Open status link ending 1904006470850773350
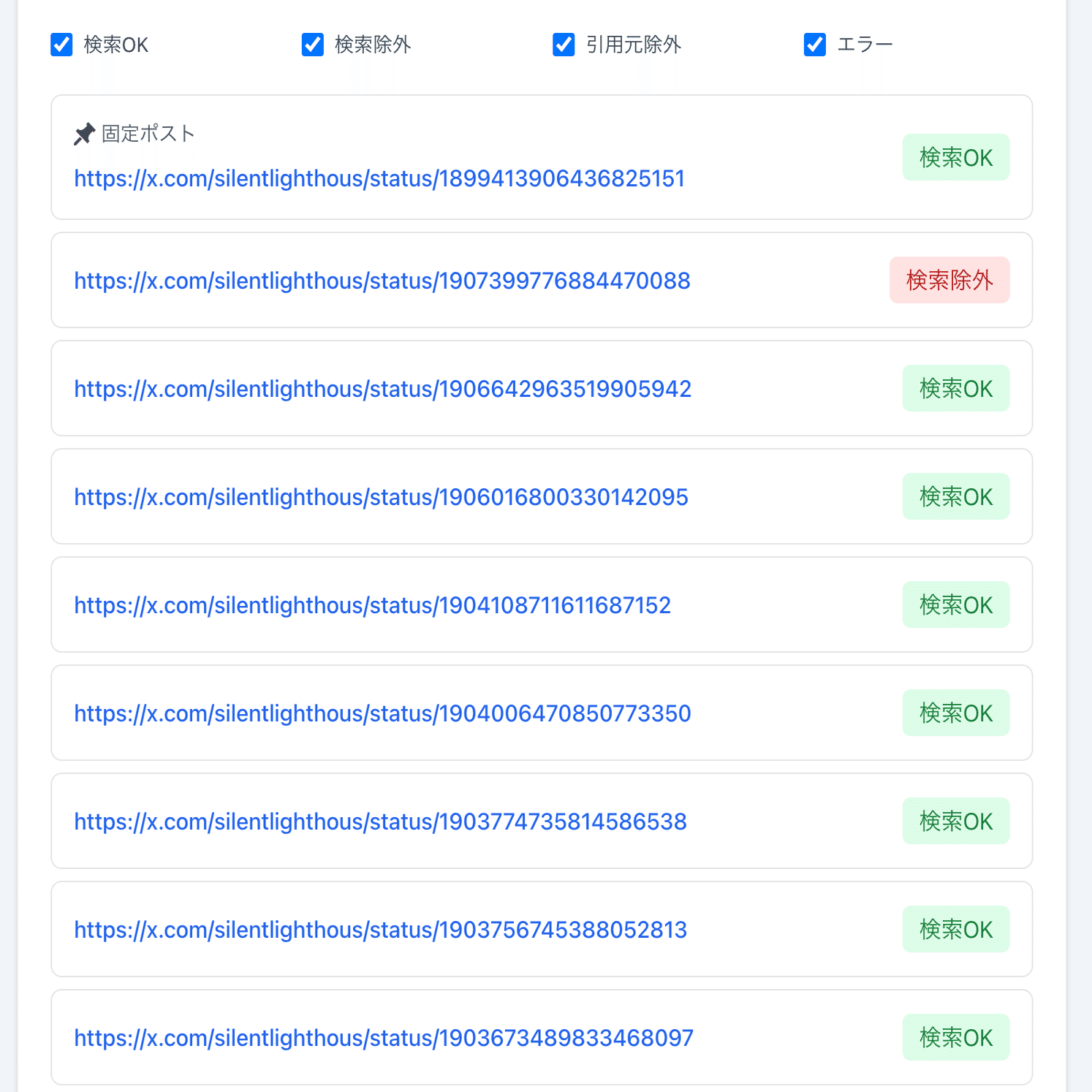Image resolution: width=1092 pixels, height=1092 pixels. coord(383,713)
